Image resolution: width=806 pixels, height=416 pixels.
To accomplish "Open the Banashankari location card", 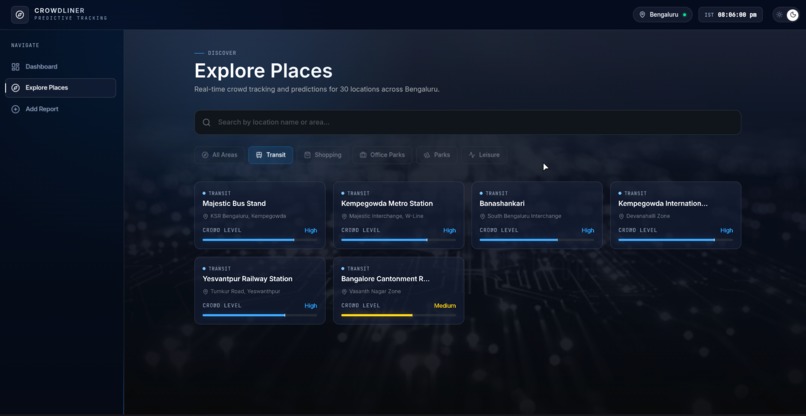I will [x=537, y=215].
